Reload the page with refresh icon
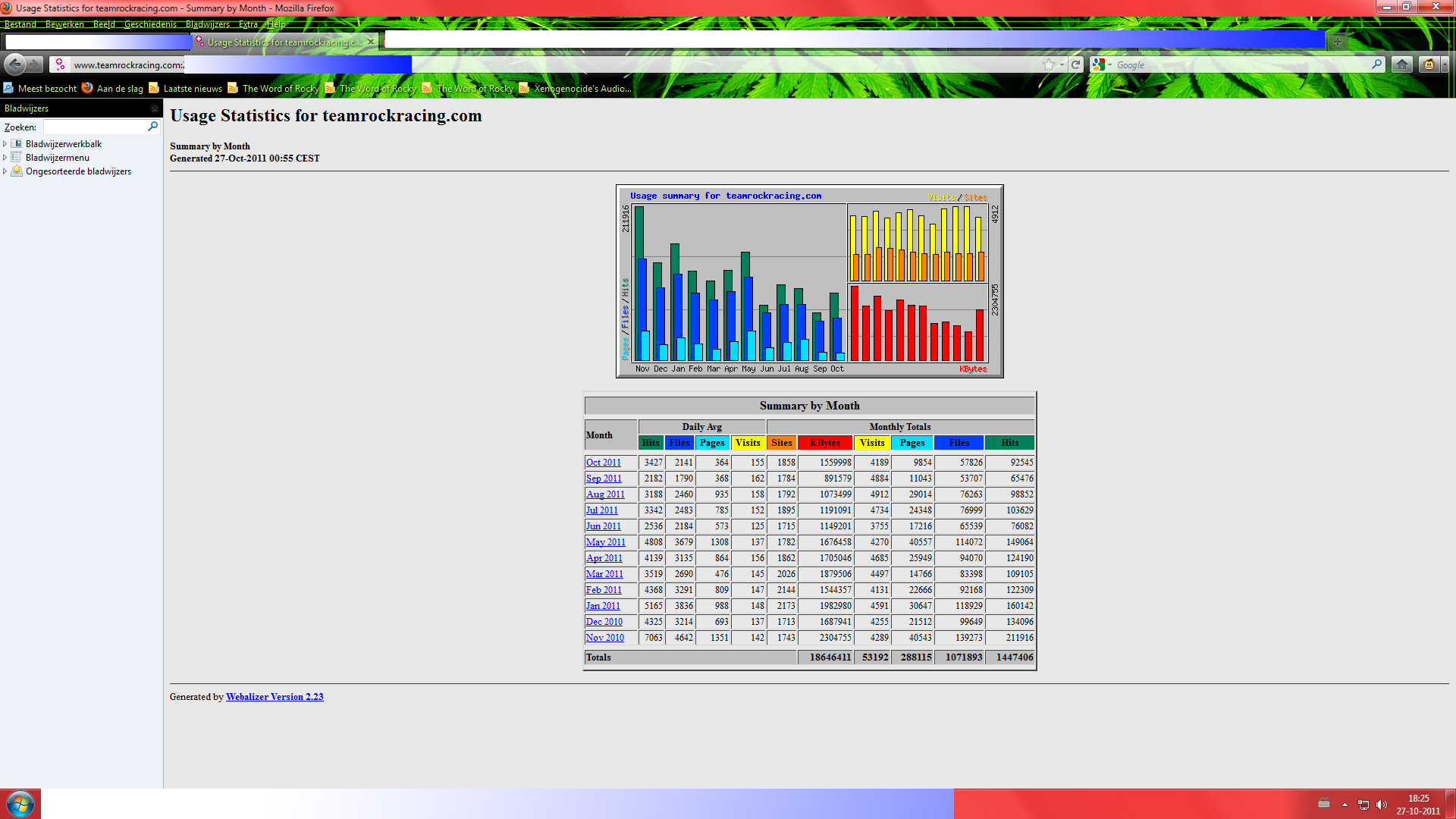This screenshot has height=819, width=1456. click(x=1075, y=64)
